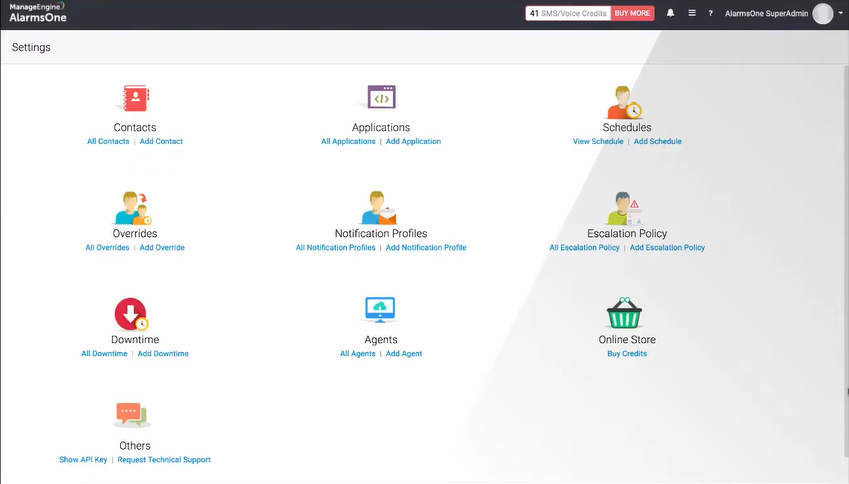Click the Downtime section title
This screenshot has height=484, width=849.
pos(135,339)
